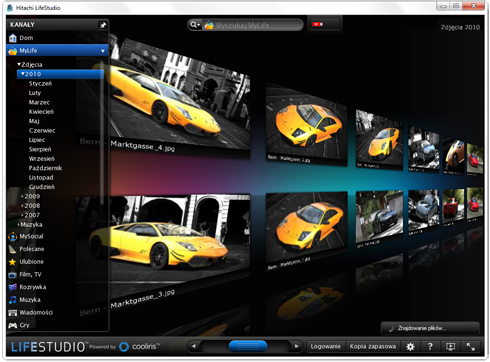Screen dimensions: 490x362
Task: Select Grudzień month
Action: click(42, 187)
